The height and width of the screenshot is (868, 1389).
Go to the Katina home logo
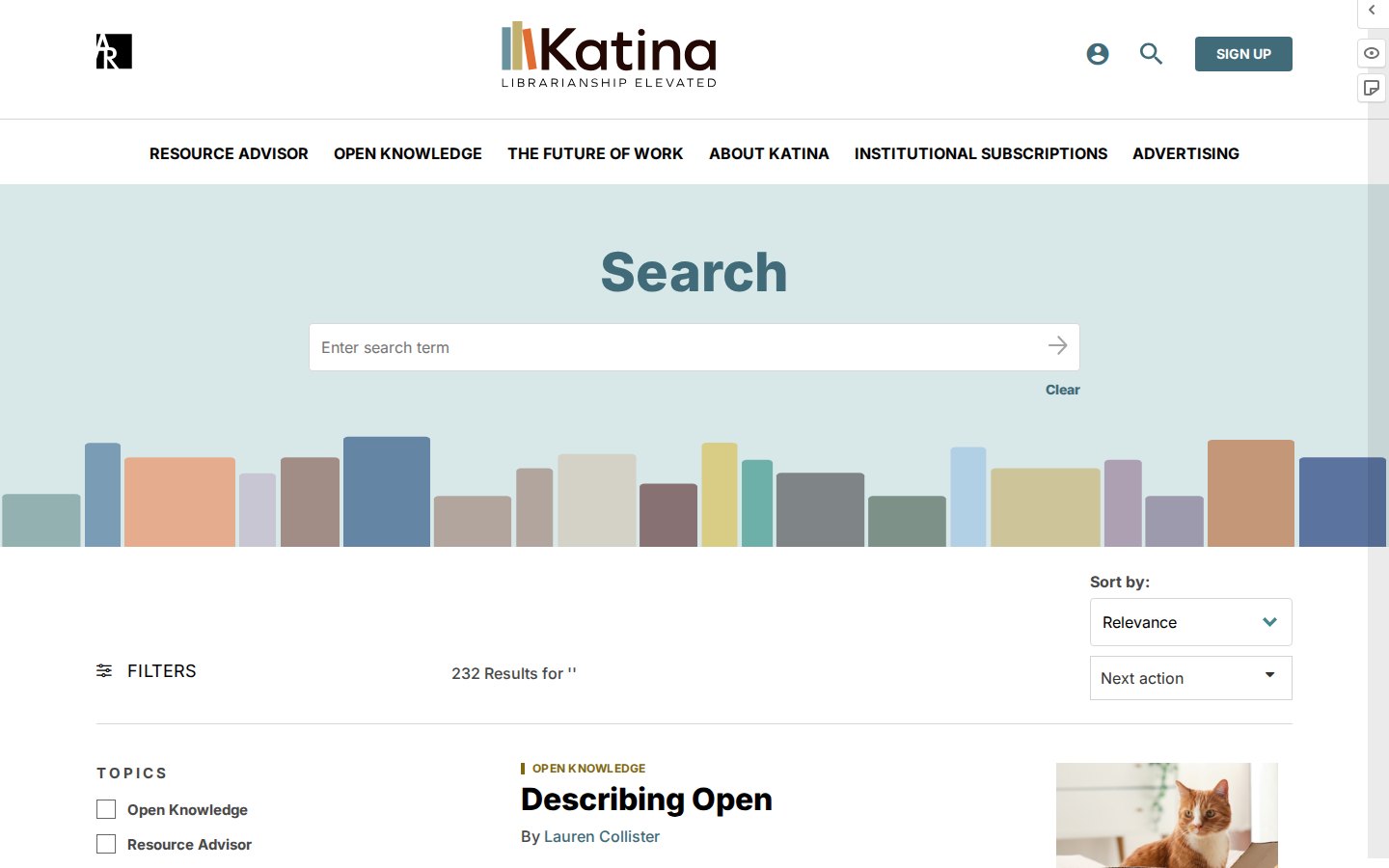[x=609, y=54]
